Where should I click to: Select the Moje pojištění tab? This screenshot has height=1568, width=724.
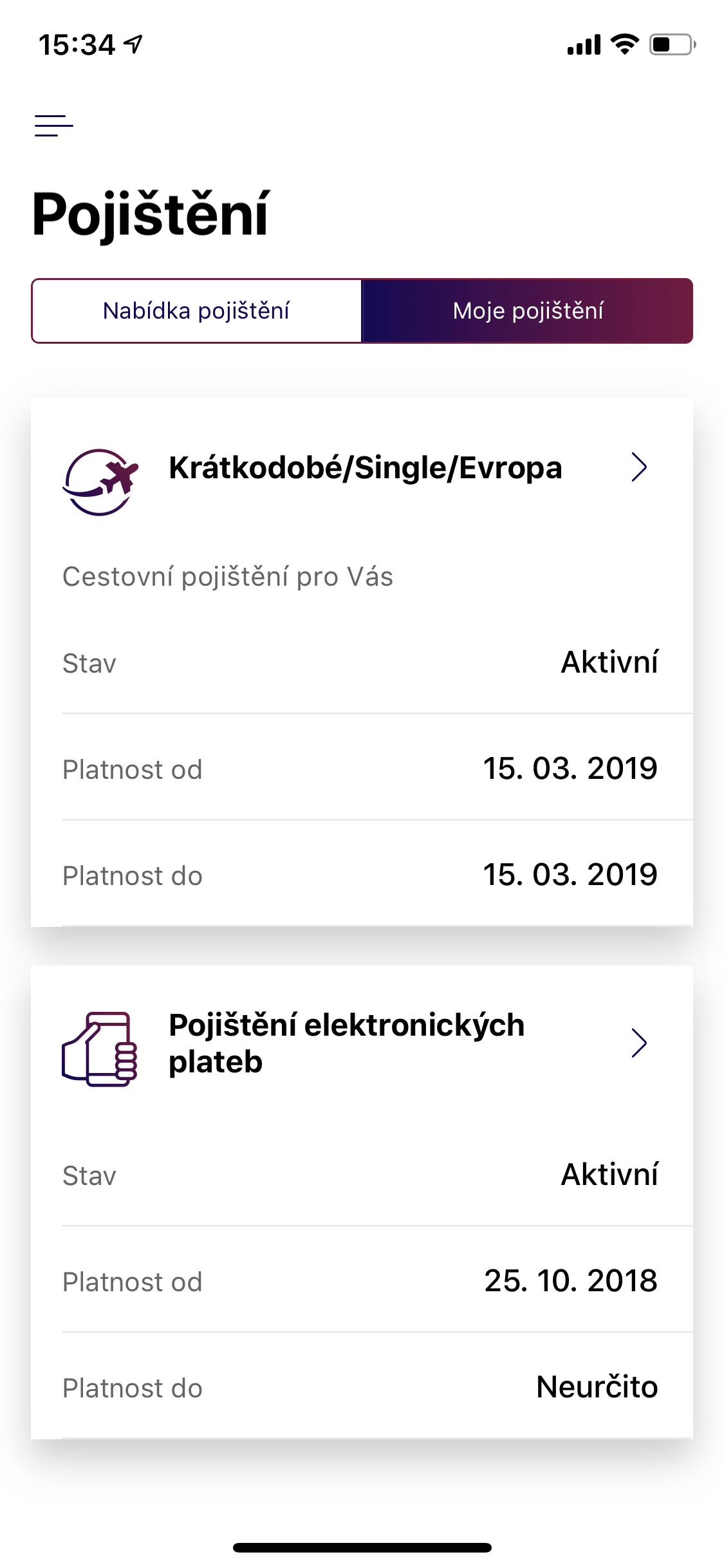528,311
